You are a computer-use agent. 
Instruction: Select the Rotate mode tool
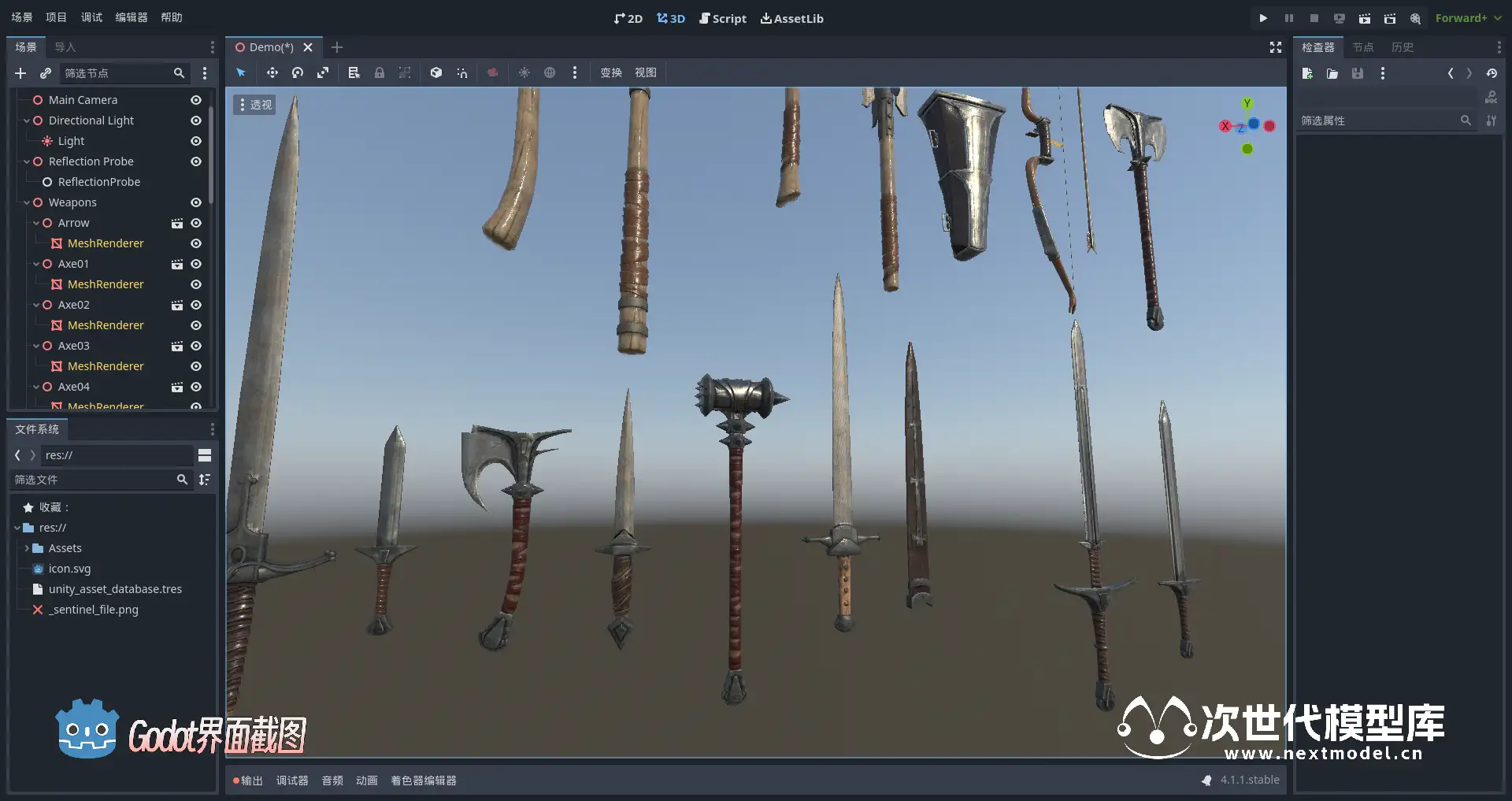[298, 72]
